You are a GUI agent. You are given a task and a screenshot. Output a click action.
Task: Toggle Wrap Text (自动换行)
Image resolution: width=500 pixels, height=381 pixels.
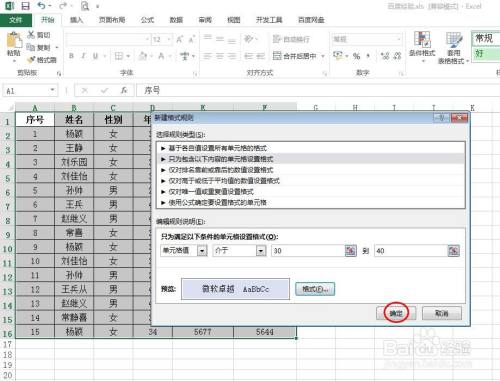click(x=291, y=39)
